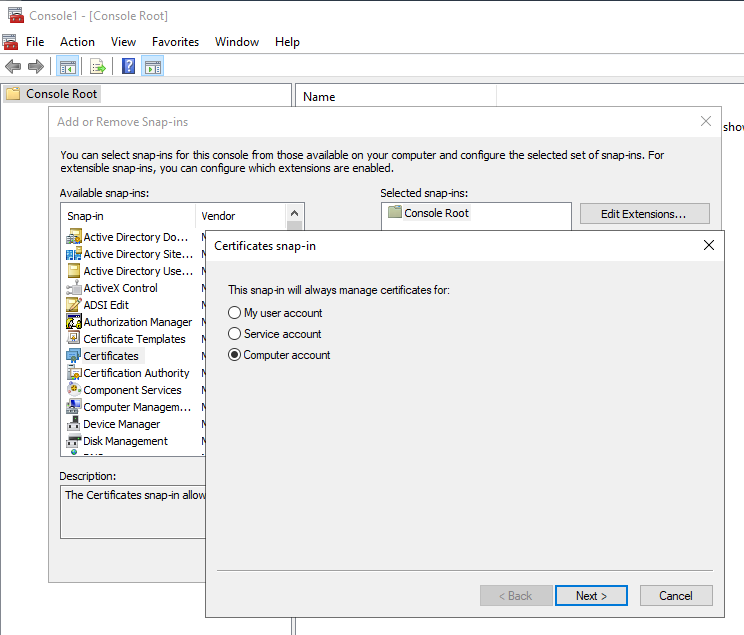Open the Action menu
The height and width of the screenshot is (635, 744).
pos(77,42)
